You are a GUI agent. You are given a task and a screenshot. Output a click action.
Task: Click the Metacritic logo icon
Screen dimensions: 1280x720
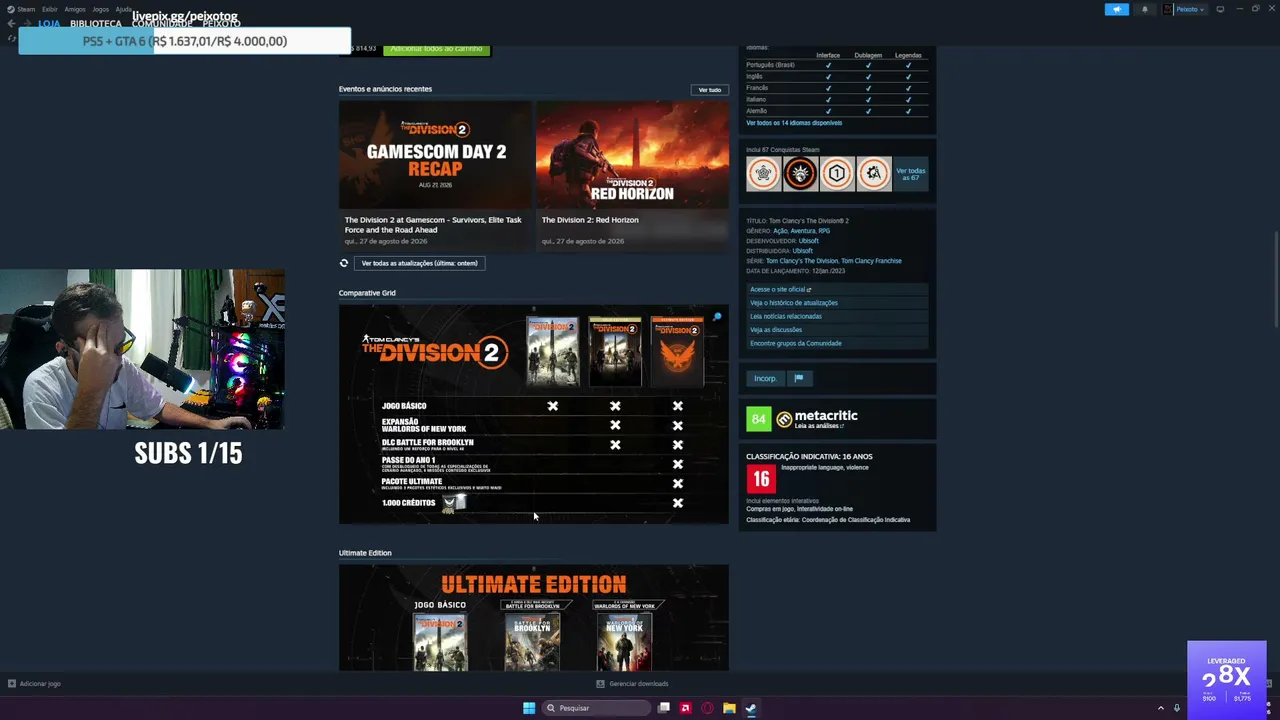point(784,419)
